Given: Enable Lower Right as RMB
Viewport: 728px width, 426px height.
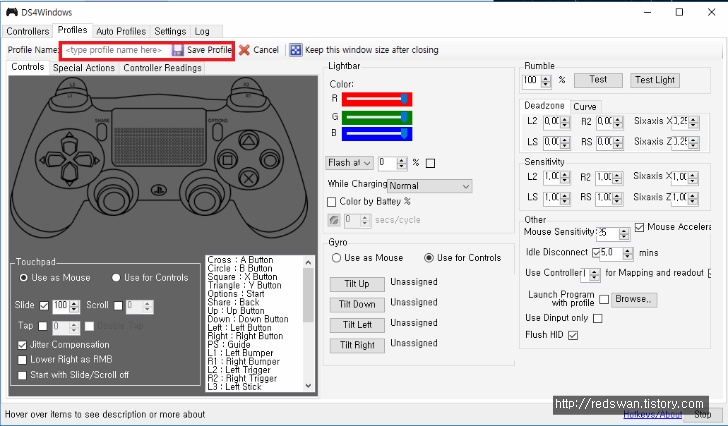Looking at the screenshot, I should coord(22,360).
